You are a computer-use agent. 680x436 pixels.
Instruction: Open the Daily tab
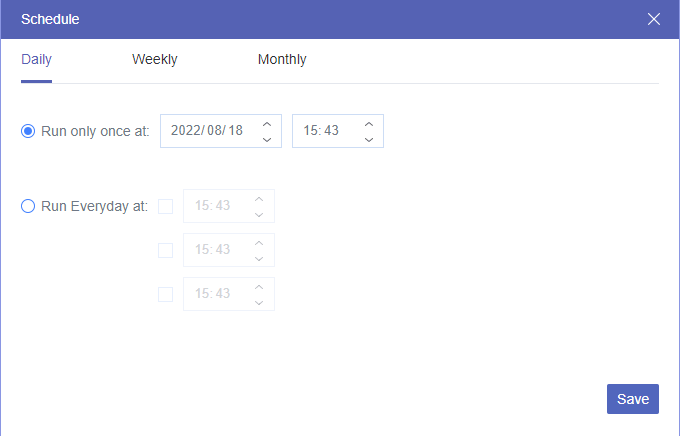(x=36, y=59)
